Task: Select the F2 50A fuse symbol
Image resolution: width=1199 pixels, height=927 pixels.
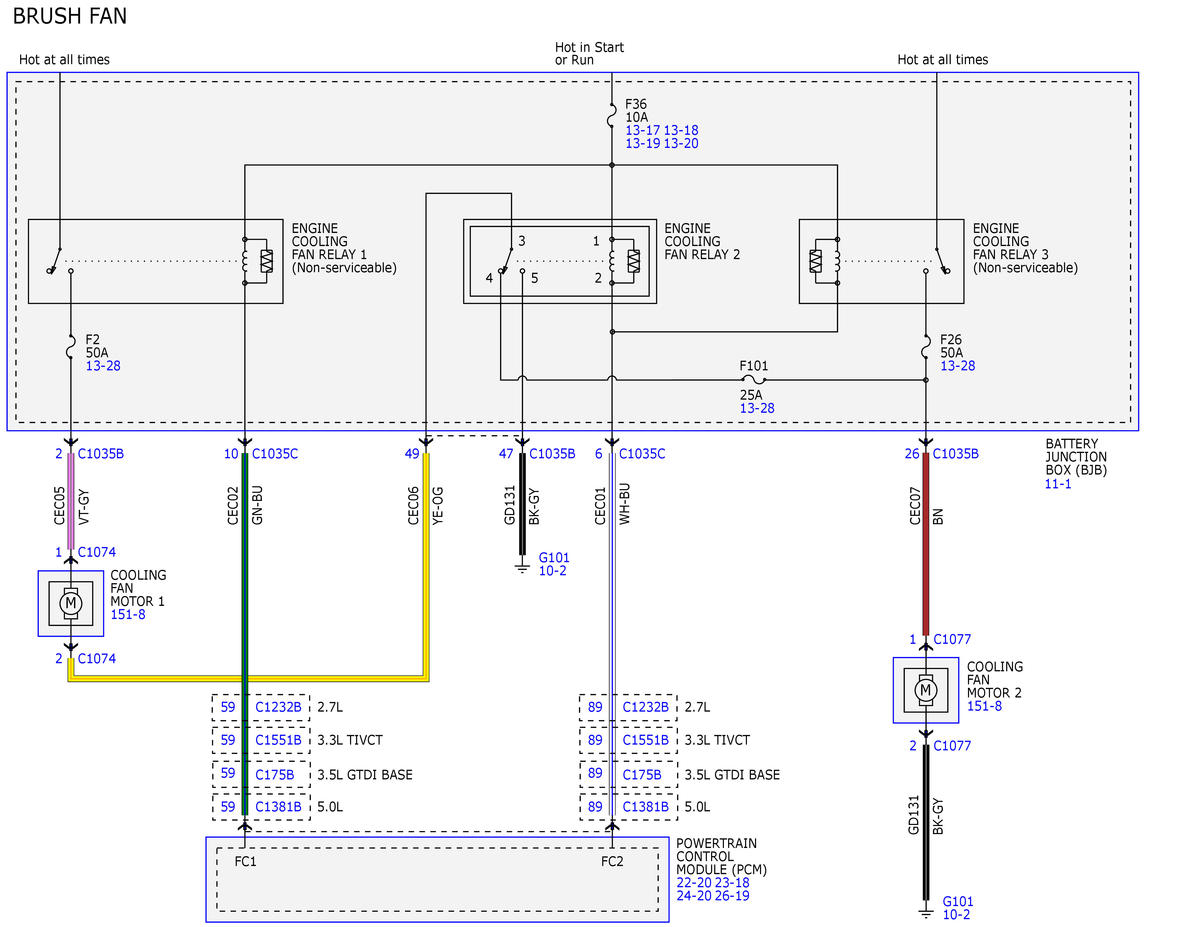Action: [70, 348]
